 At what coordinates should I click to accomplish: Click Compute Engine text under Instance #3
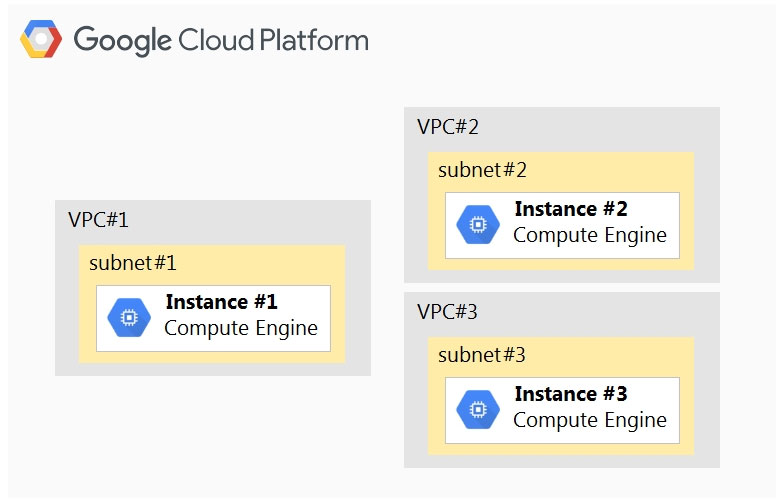(x=589, y=420)
